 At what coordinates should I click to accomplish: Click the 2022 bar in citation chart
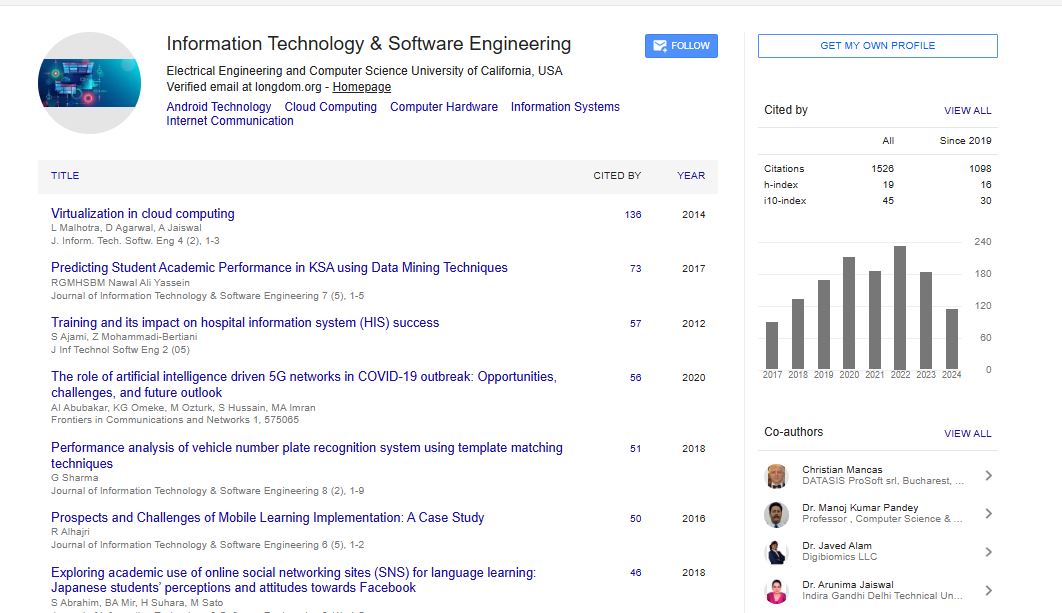point(900,307)
